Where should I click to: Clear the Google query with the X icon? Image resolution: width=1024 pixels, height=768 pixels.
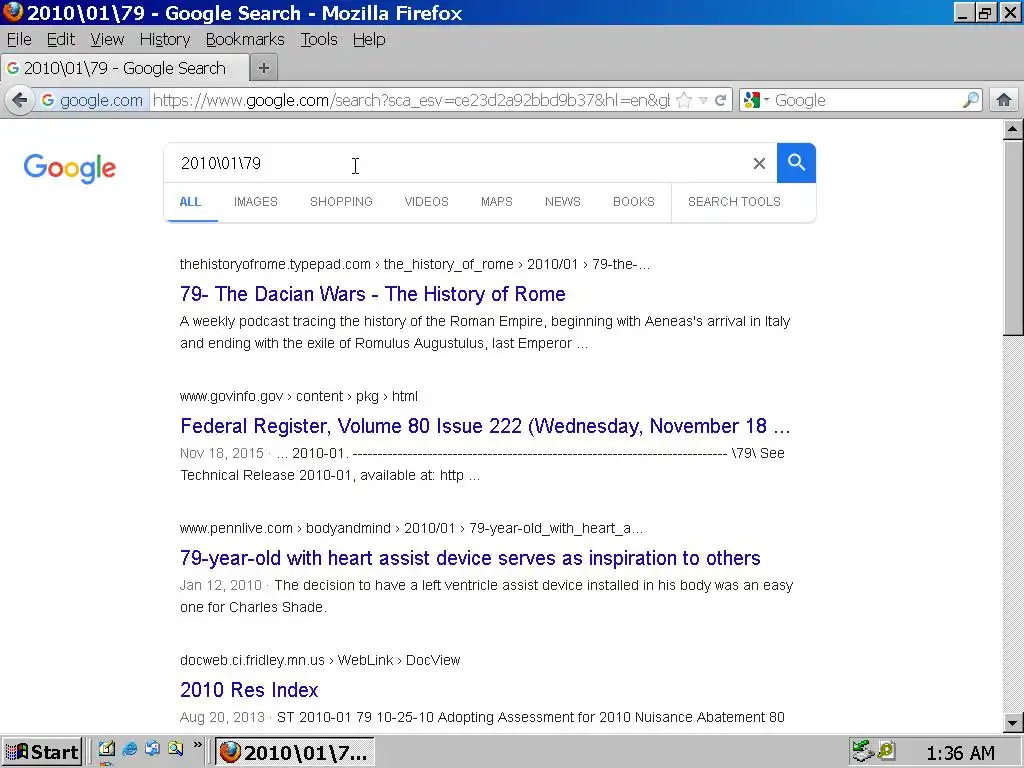[x=759, y=163]
